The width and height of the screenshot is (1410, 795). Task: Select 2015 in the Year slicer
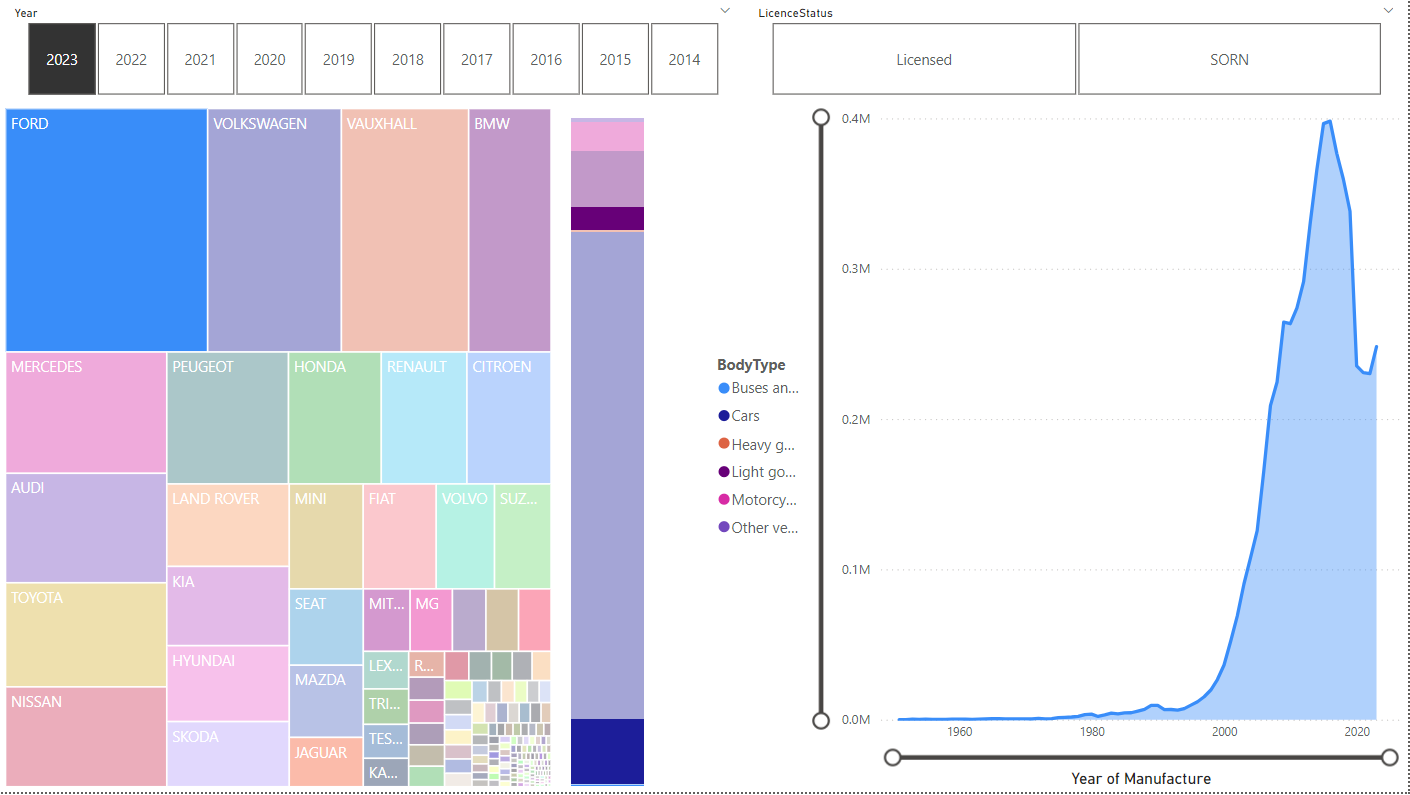615,59
